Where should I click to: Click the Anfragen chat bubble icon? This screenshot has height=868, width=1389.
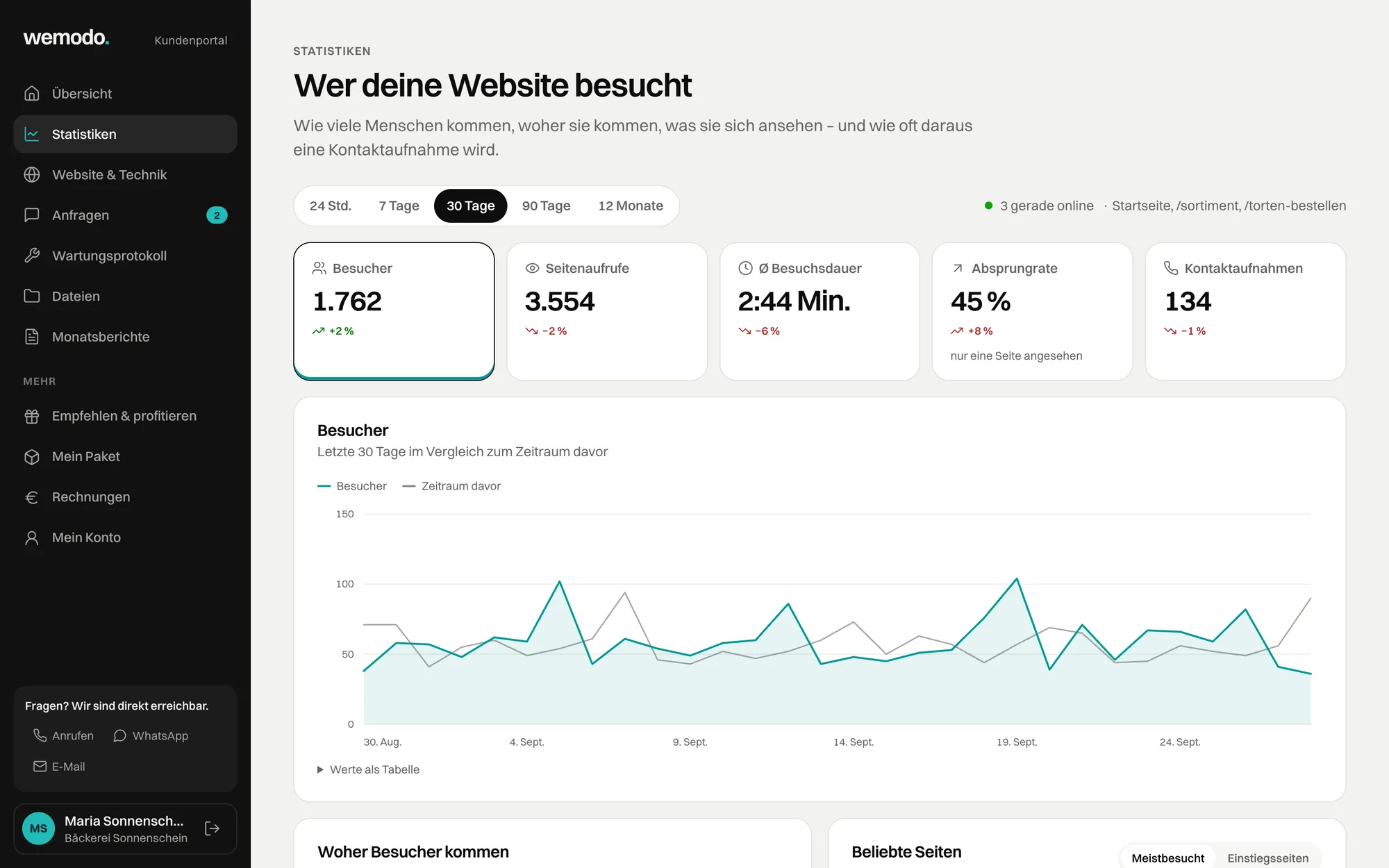32,215
